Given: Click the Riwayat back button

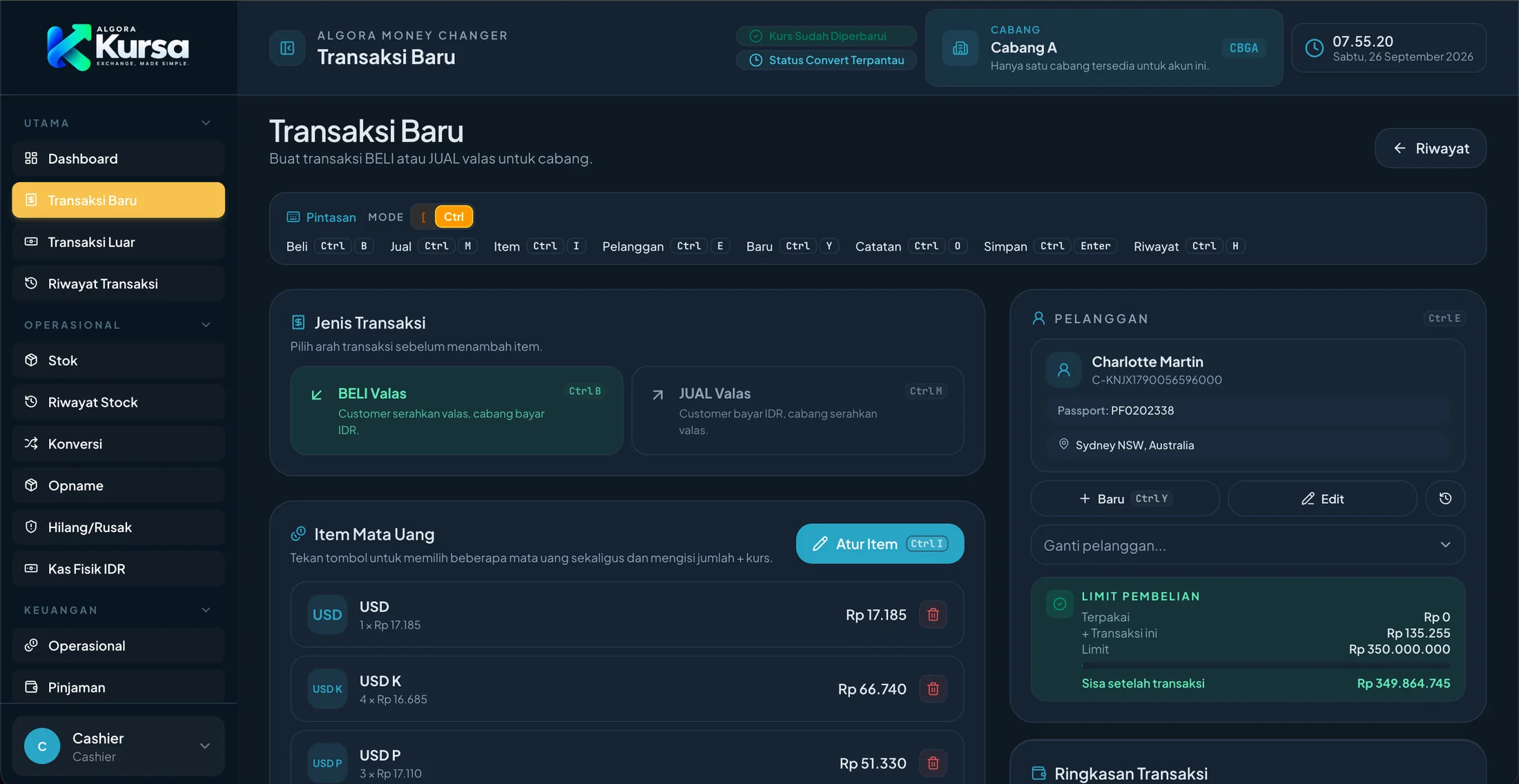Looking at the screenshot, I should pos(1431,148).
